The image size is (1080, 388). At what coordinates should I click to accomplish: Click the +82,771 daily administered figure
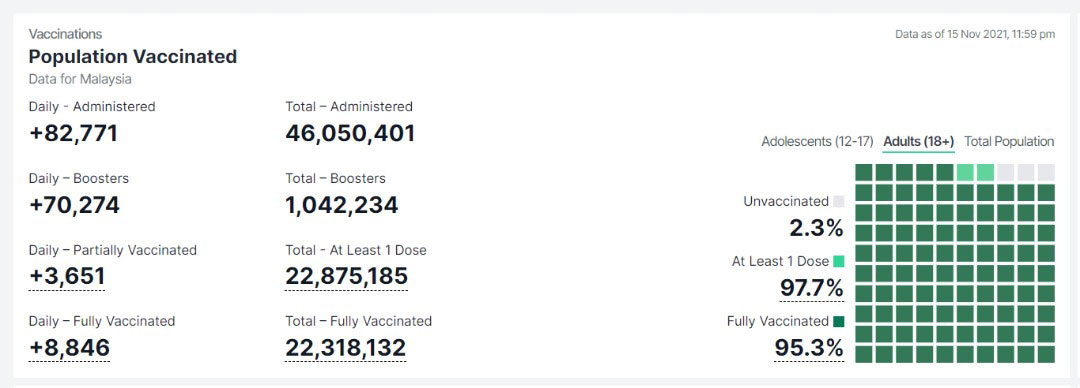[73, 133]
